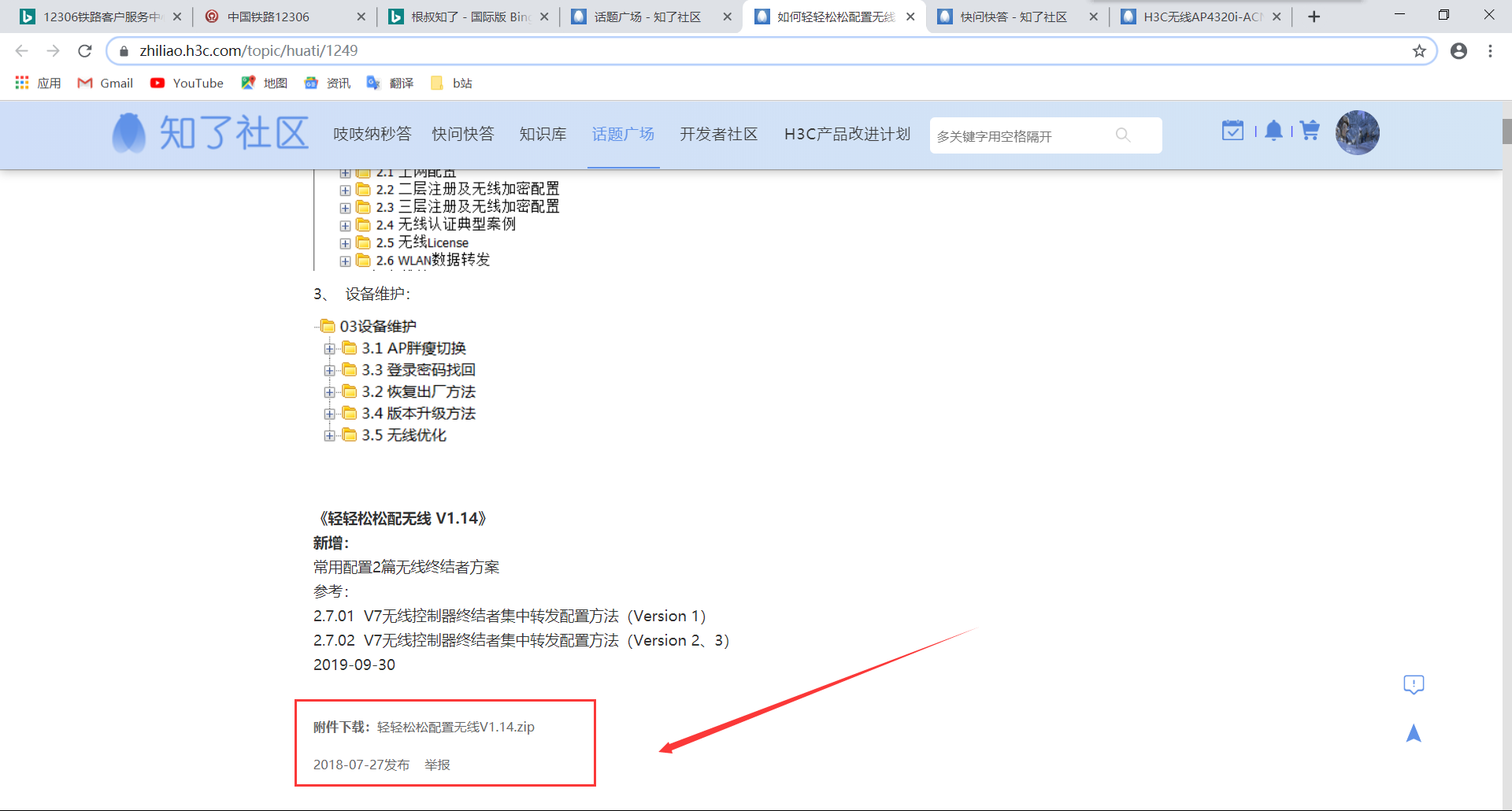
Task: Go to 吱吱纳秒答 menu
Action: (372, 134)
